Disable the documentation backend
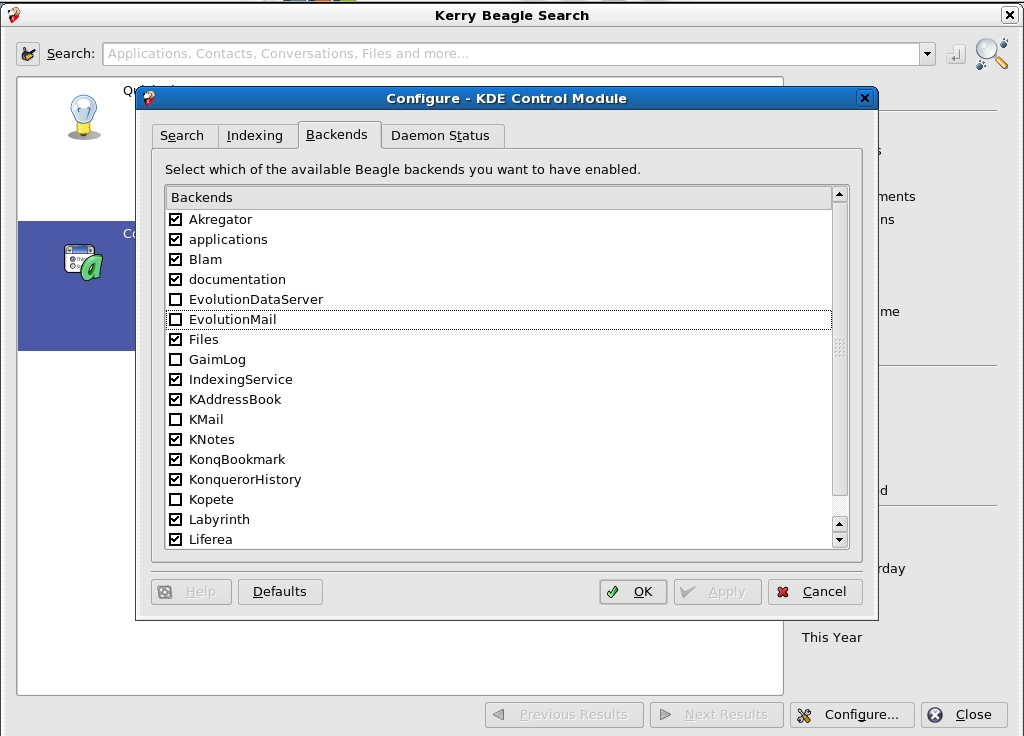 pyautogui.click(x=175, y=280)
